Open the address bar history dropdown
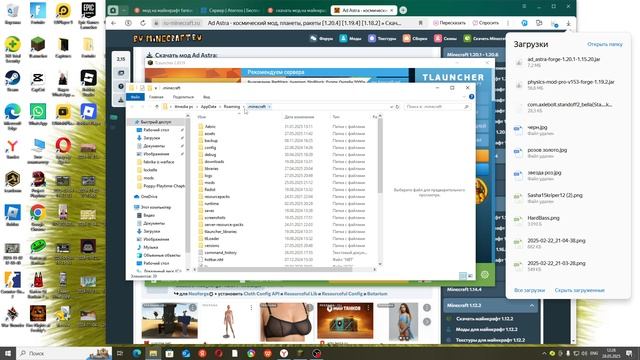 pos(391,107)
